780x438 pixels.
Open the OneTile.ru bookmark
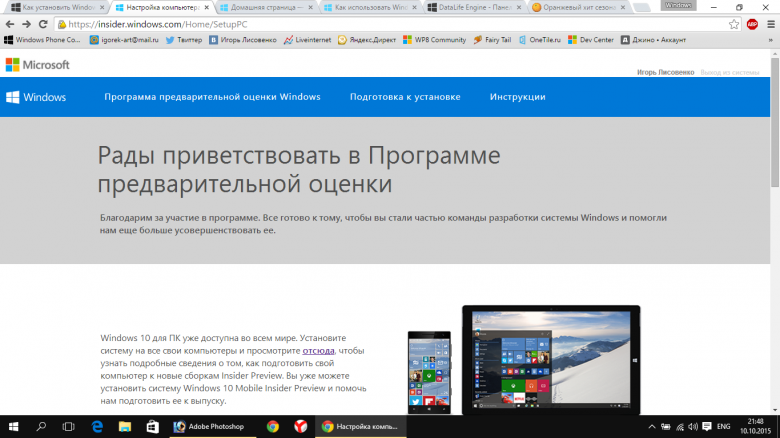539,40
